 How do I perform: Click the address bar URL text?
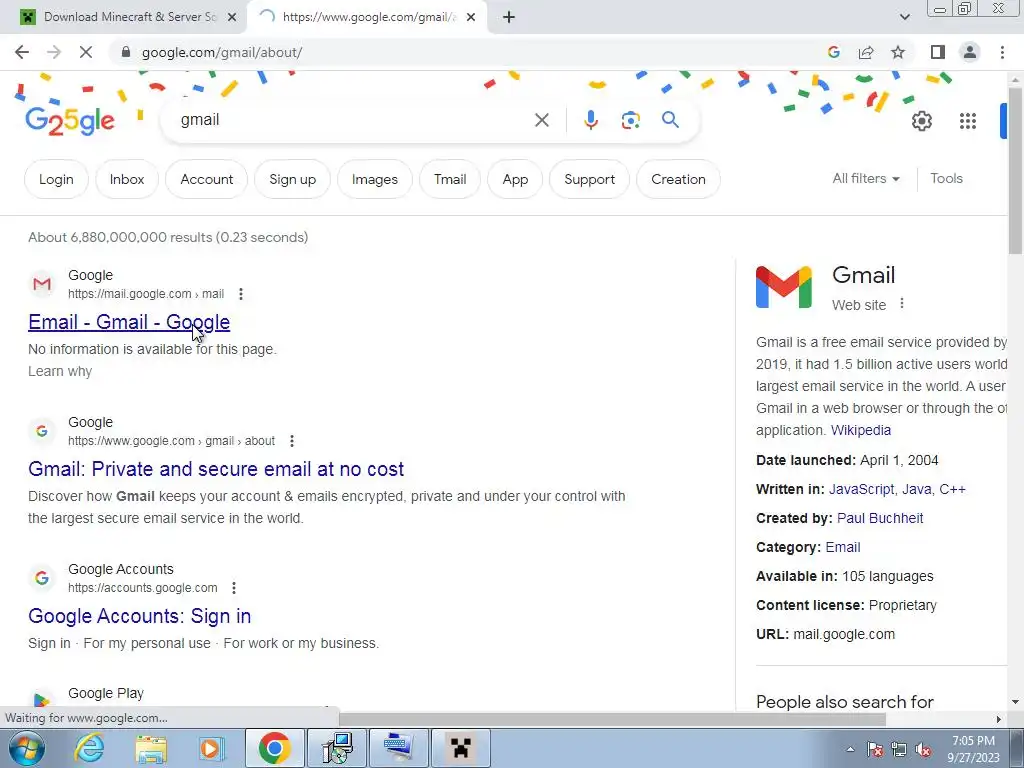(221, 52)
